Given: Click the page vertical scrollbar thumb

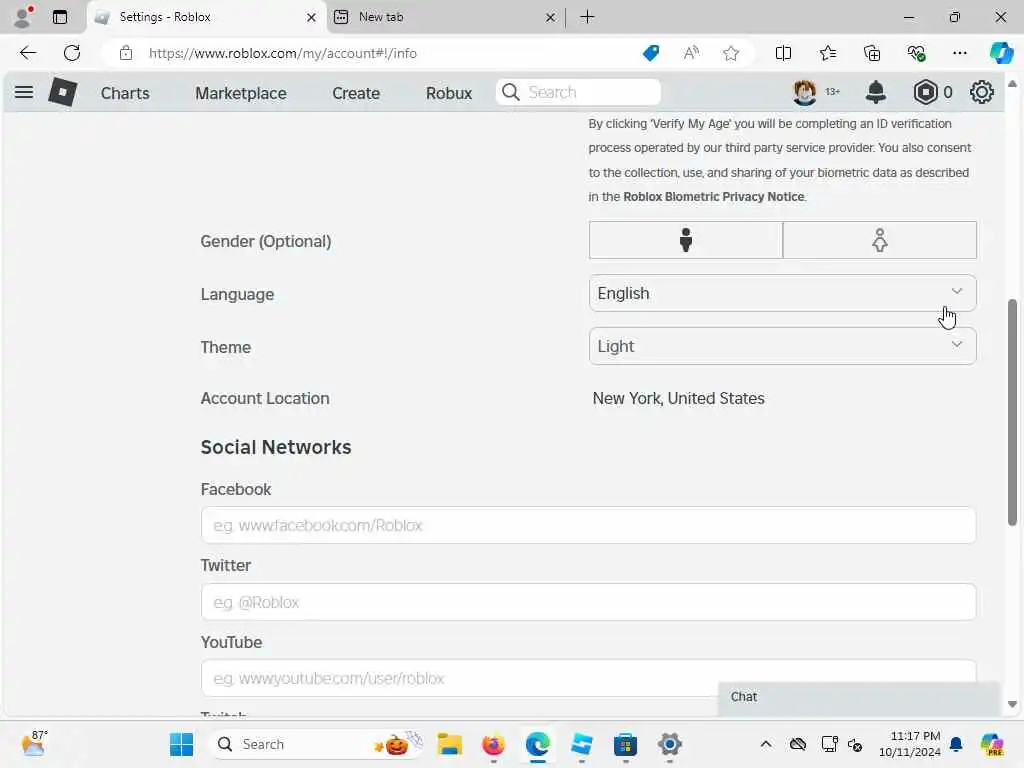Looking at the screenshot, I should tap(1012, 411).
